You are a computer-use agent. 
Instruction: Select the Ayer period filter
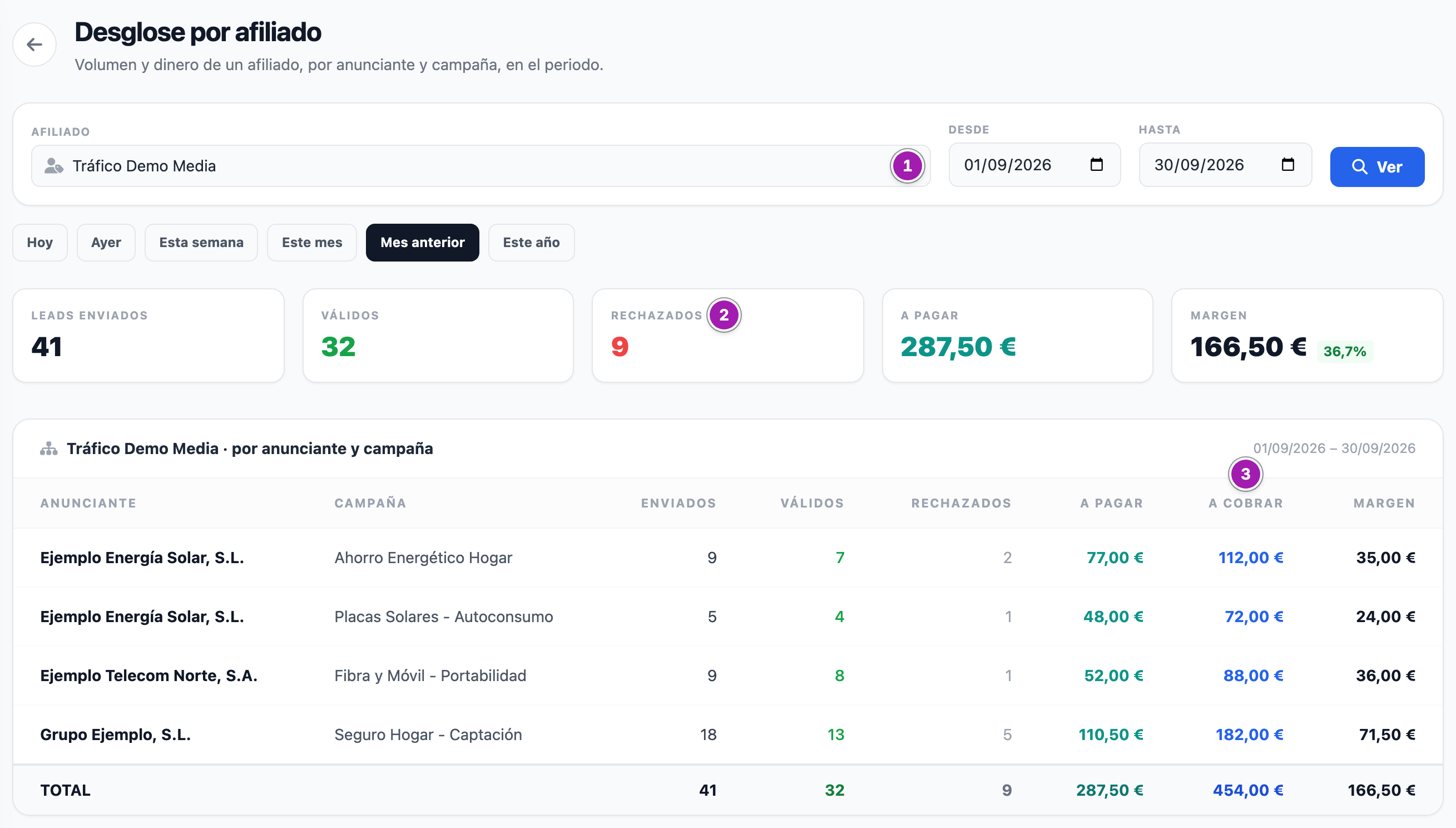106,243
